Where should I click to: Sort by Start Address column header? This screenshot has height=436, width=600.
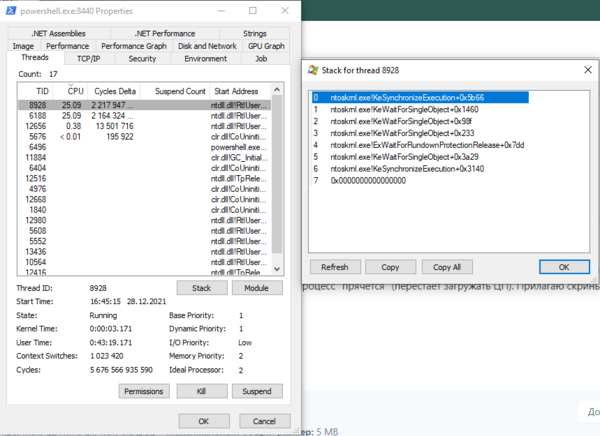[x=241, y=91]
